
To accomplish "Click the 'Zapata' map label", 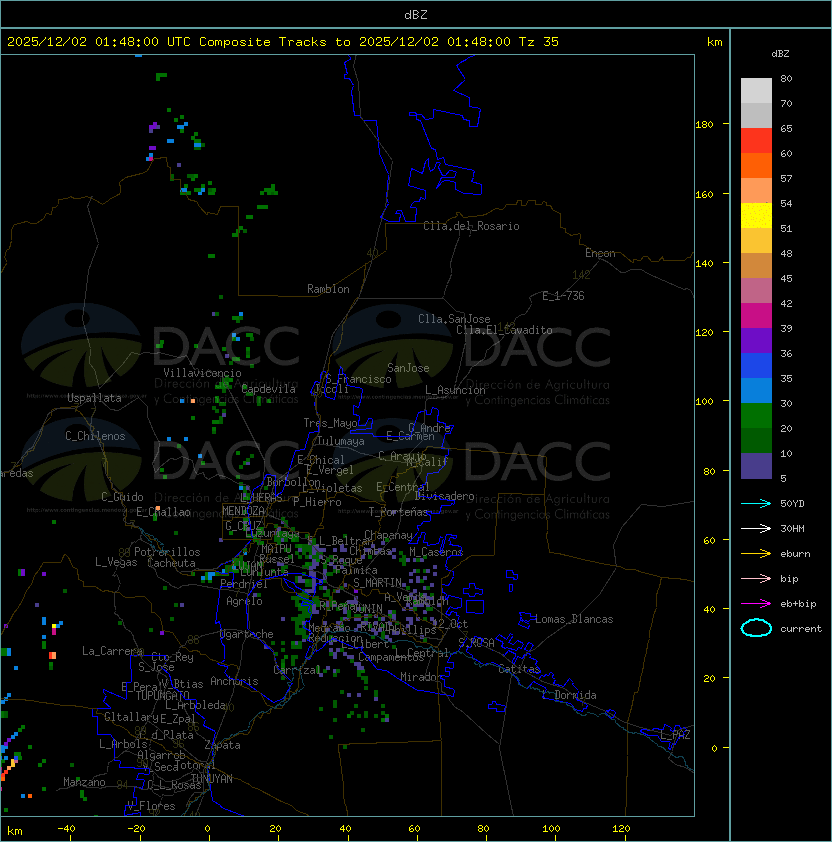I will [x=222, y=745].
